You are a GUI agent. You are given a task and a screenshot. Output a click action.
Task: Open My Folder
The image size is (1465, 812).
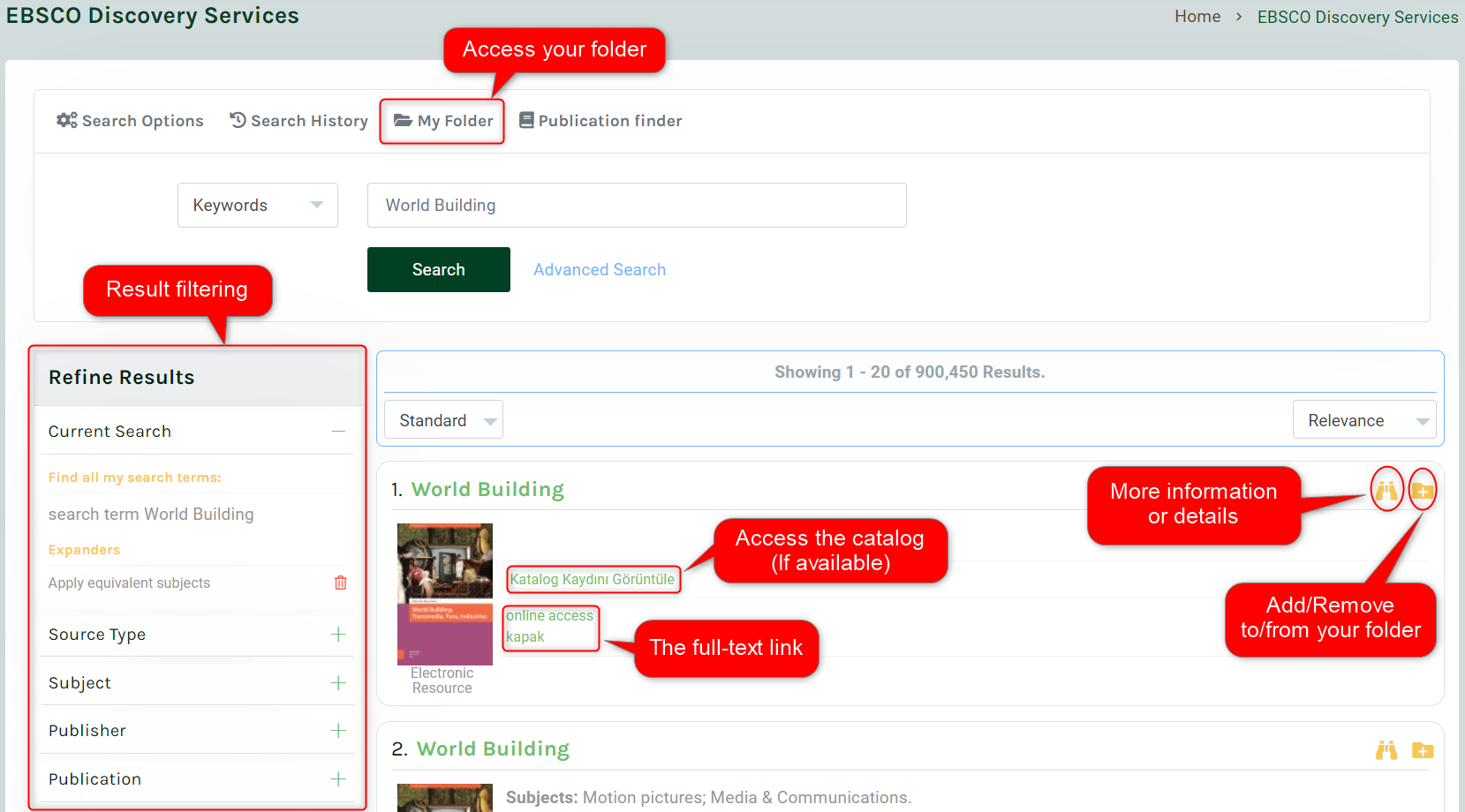443,121
